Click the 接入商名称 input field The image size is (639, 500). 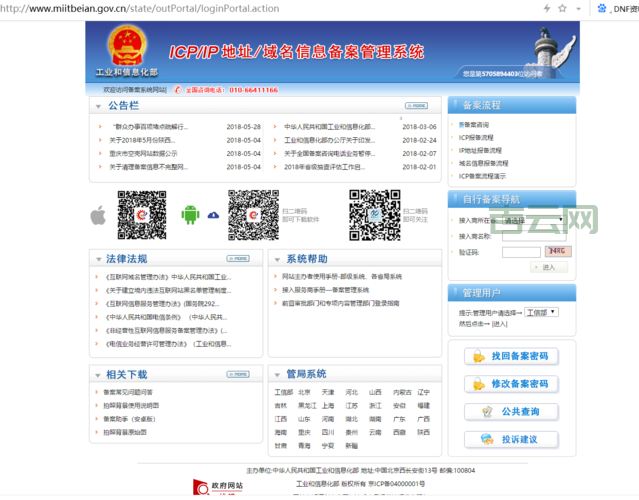click(x=534, y=236)
